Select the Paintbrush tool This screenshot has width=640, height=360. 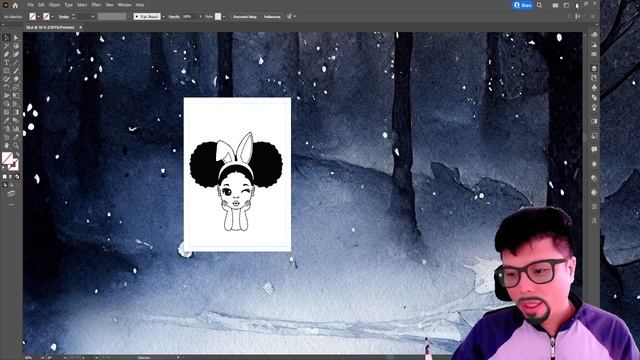[x=16, y=71]
